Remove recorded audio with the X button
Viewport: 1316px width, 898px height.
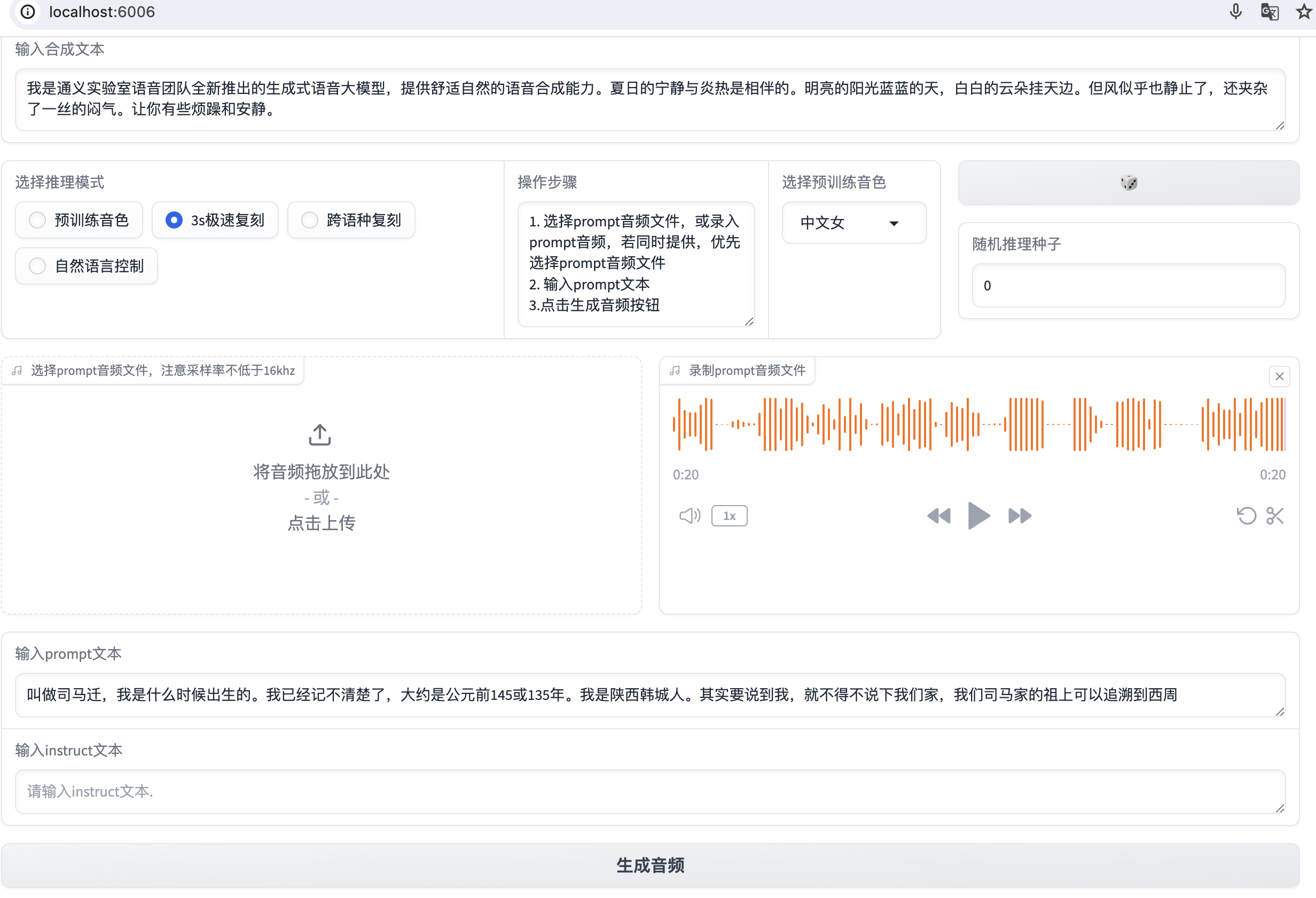pos(1279,376)
